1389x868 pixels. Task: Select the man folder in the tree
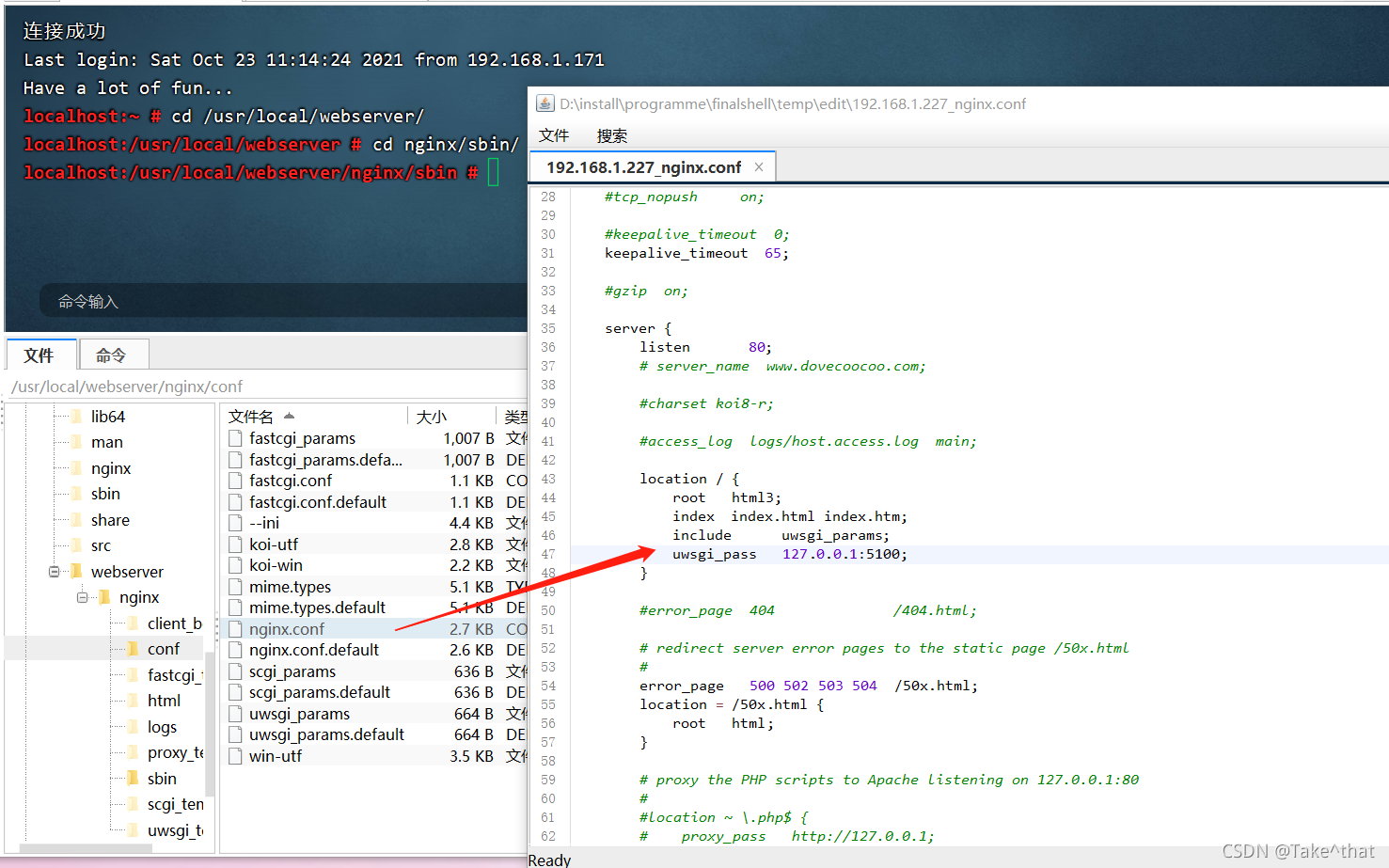click(x=107, y=442)
